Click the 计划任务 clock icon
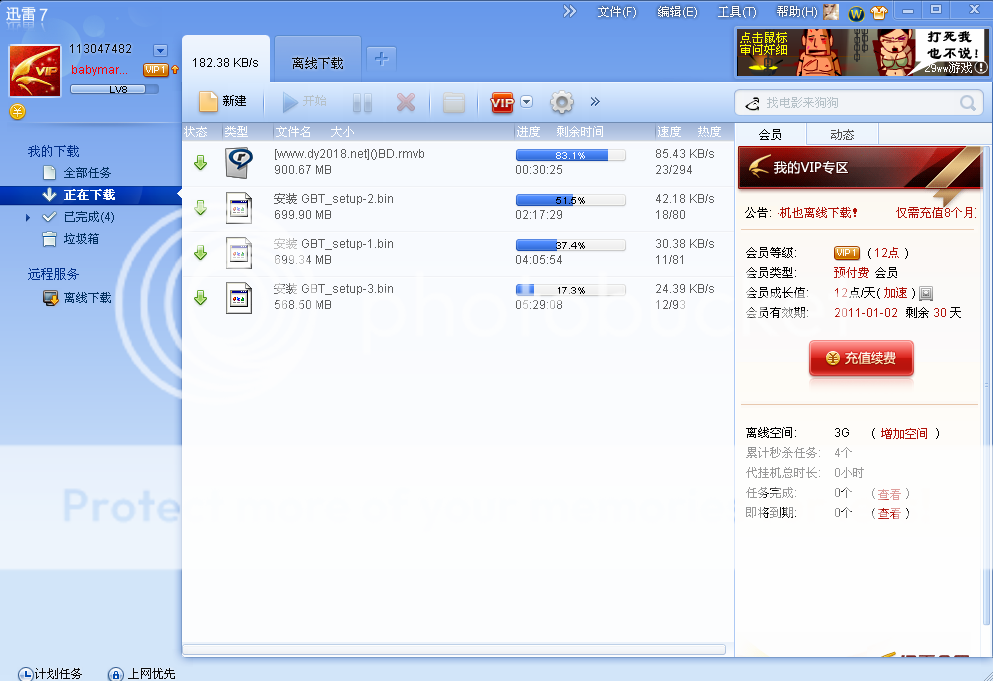The height and width of the screenshot is (681, 993). click(25, 673)
